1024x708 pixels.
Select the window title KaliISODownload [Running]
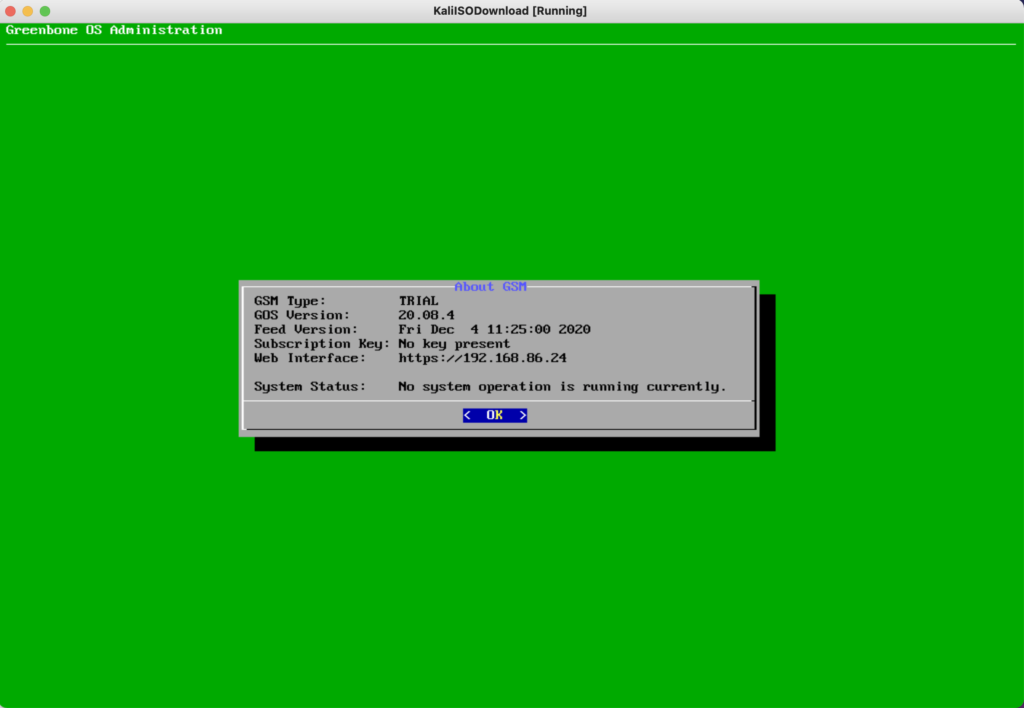510,11
